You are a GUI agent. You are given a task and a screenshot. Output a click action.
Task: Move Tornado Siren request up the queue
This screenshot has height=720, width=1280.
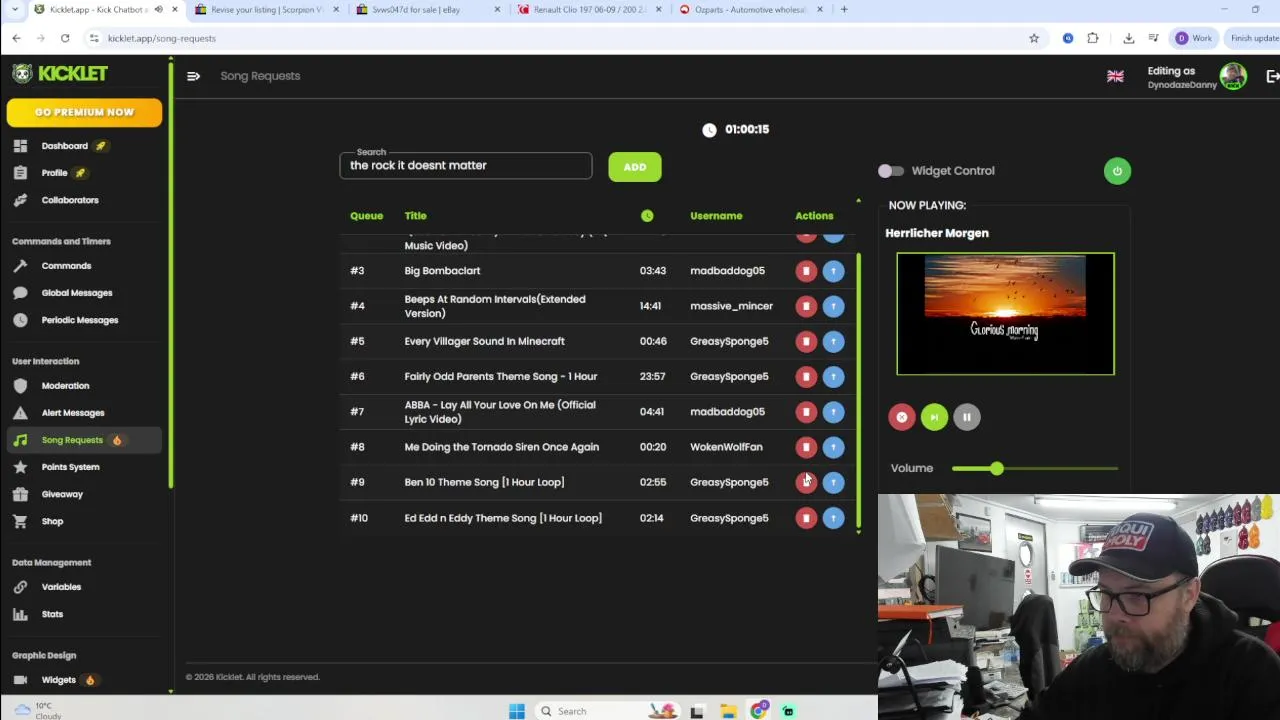pos(833,447)
